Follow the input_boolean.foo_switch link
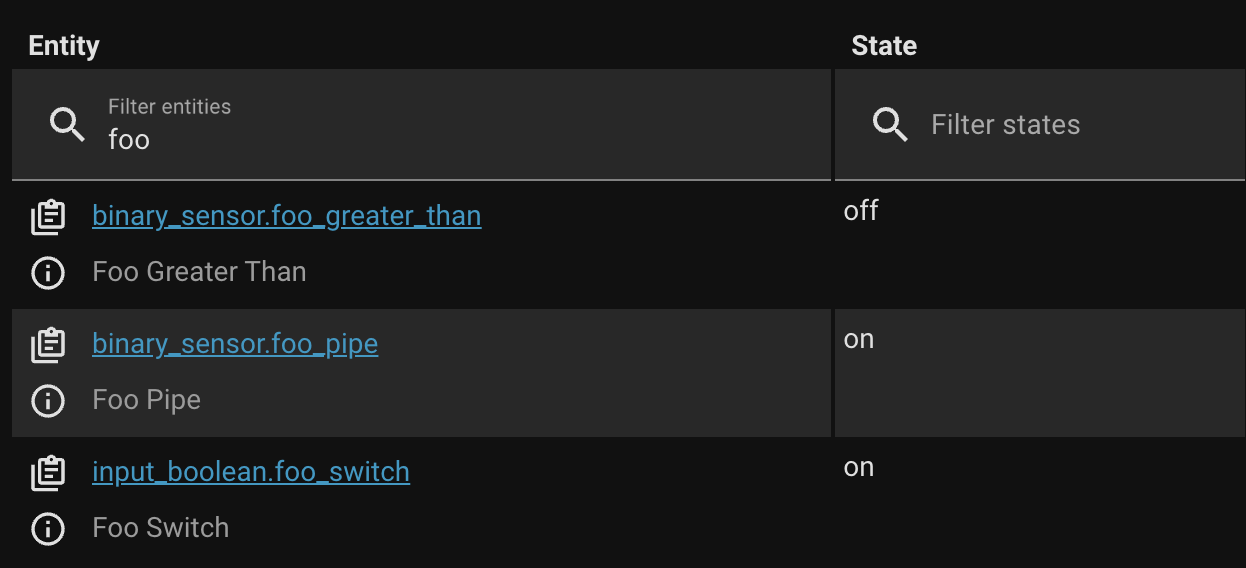Viewport: 1246px width, 568px height. click(x=250, y=472)
